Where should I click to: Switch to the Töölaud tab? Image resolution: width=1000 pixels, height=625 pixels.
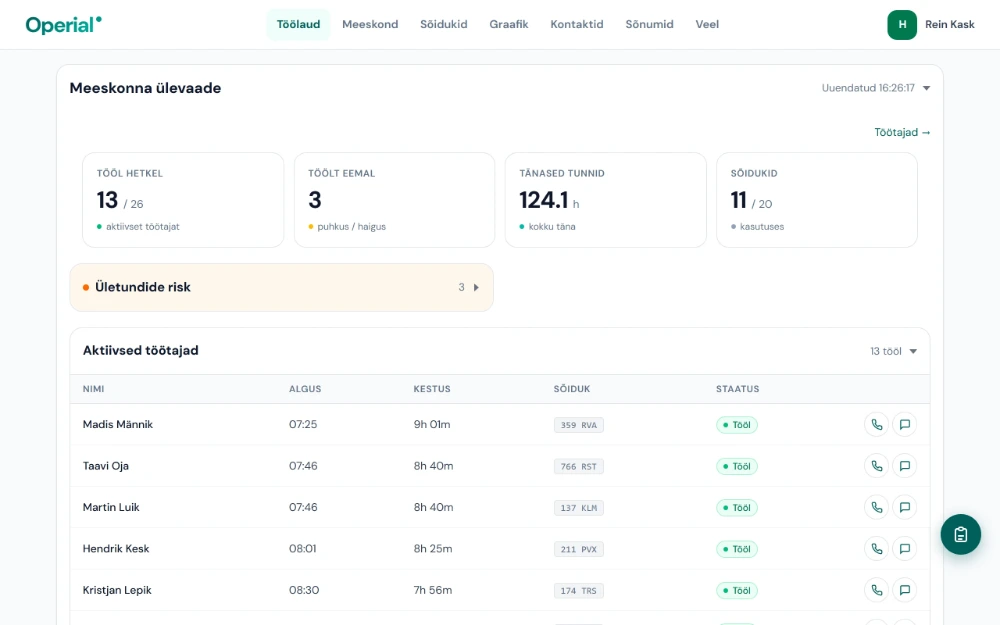click(x=298, y=24)
